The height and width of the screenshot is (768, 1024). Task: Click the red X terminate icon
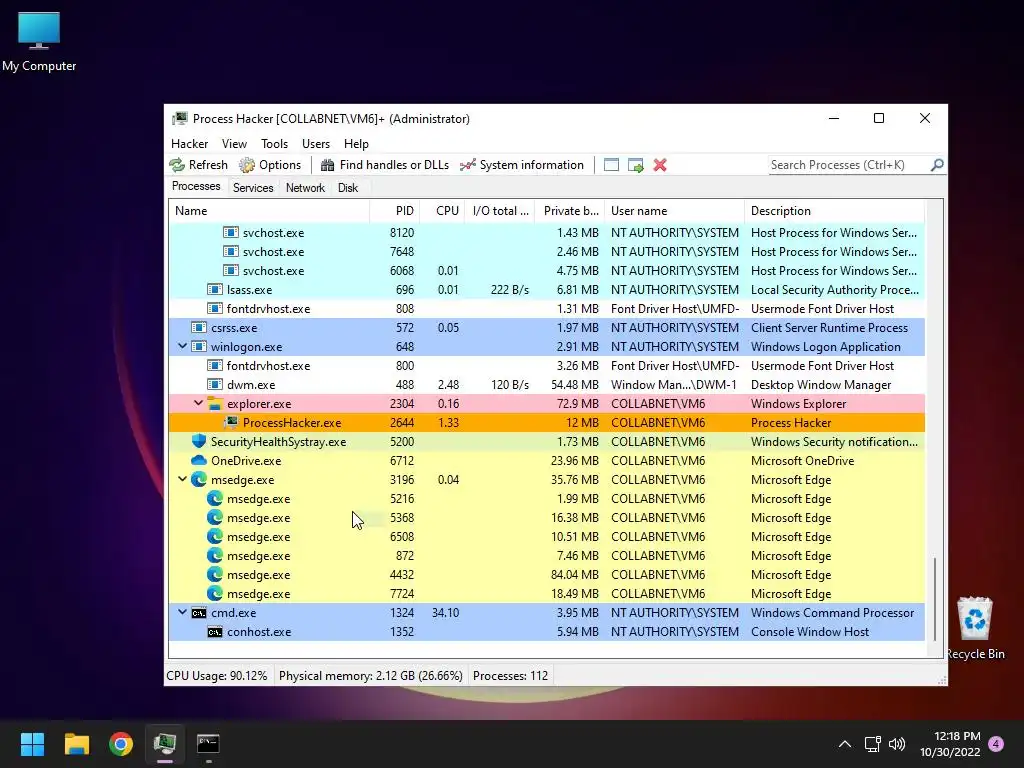660,165
